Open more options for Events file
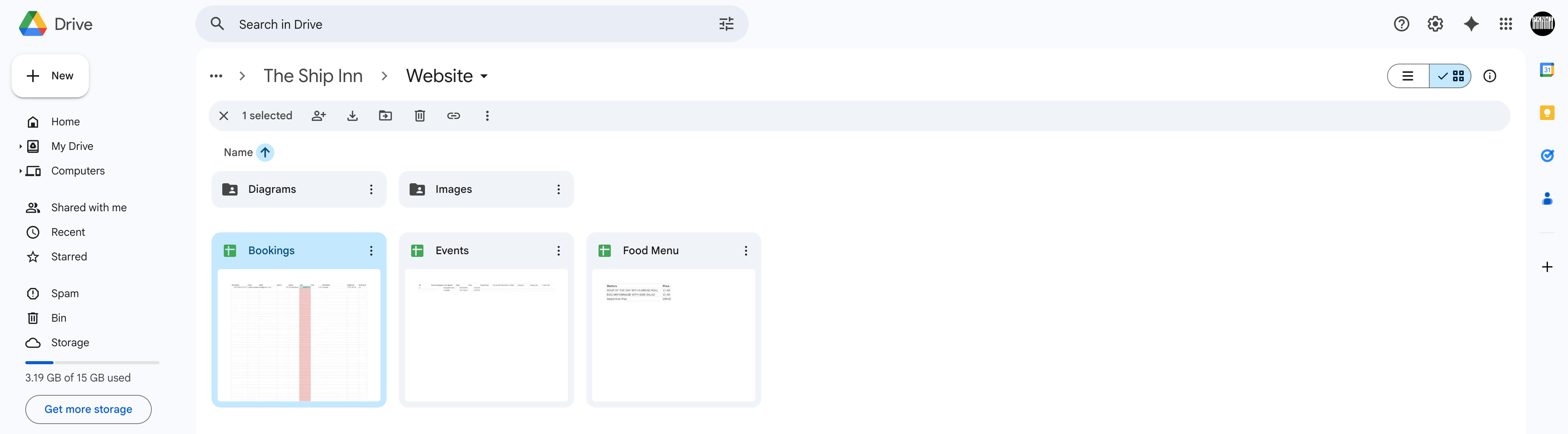Viewport: 1568px width, 434px height. [558, 251]
